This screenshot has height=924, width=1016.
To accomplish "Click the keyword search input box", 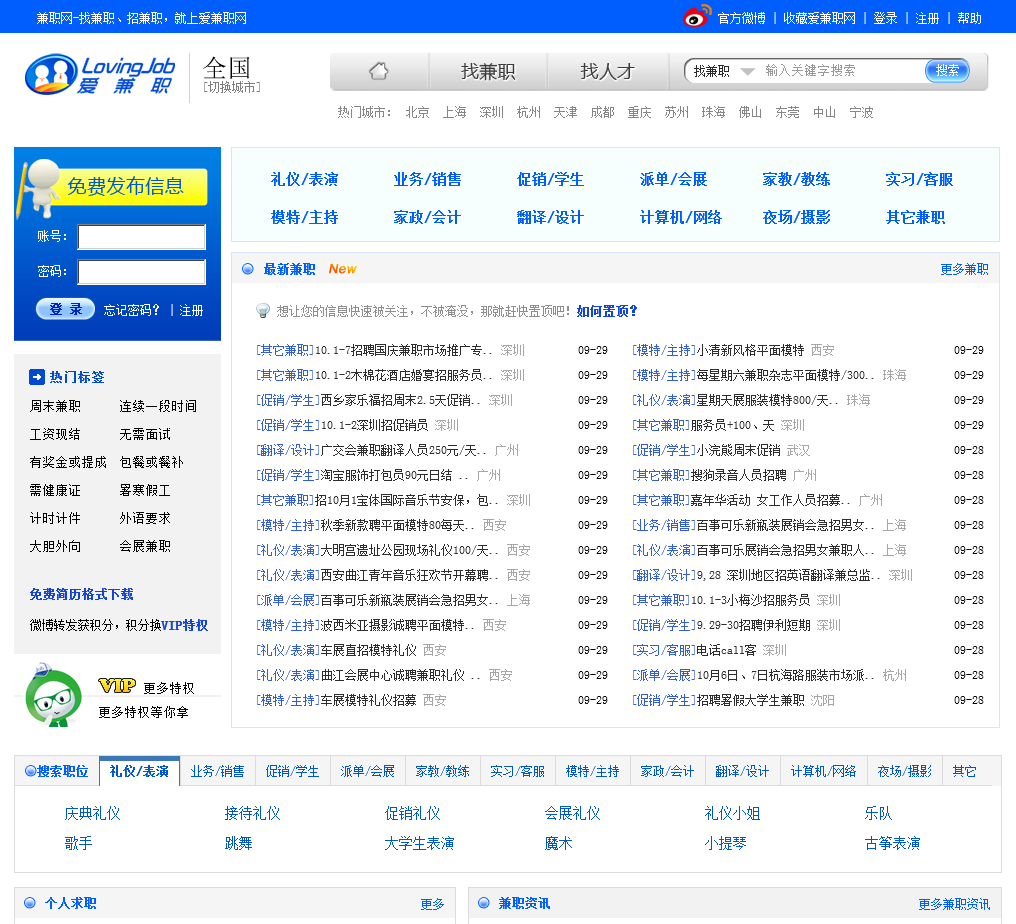I will (840, 71).
